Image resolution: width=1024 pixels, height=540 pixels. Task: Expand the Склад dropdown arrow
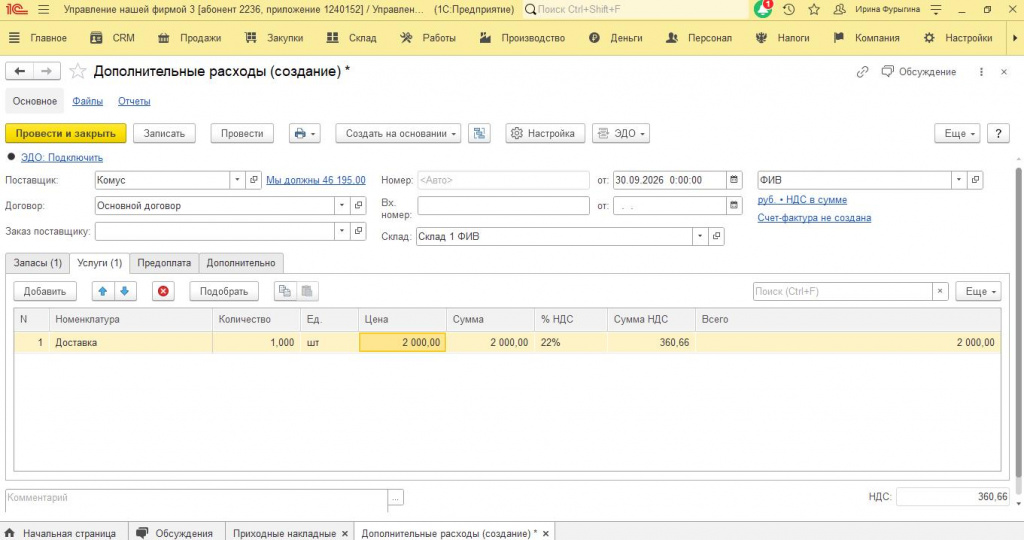(700, 236)
